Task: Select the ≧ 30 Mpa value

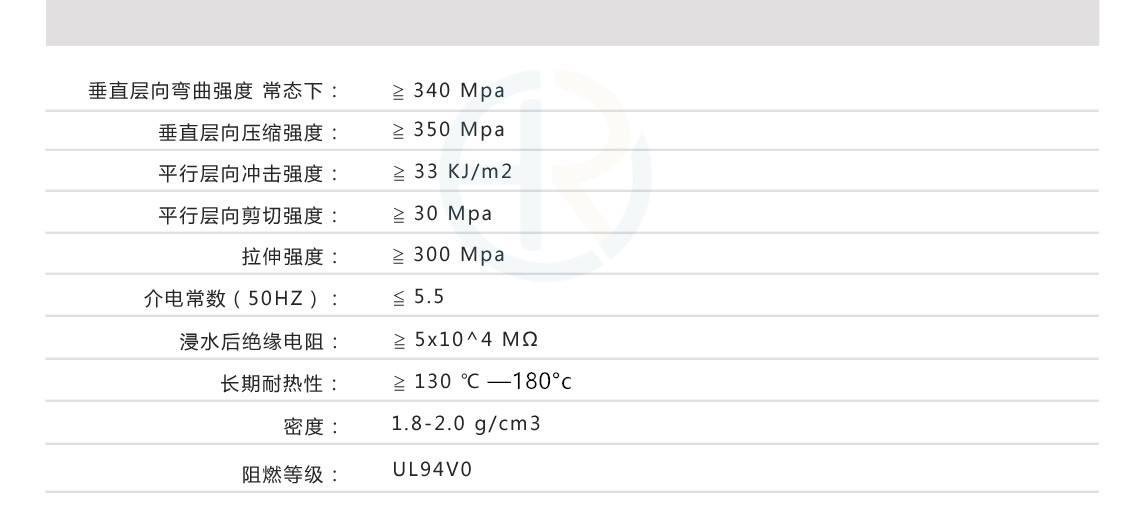Action: pyautogui.click(x=442, y=213)
